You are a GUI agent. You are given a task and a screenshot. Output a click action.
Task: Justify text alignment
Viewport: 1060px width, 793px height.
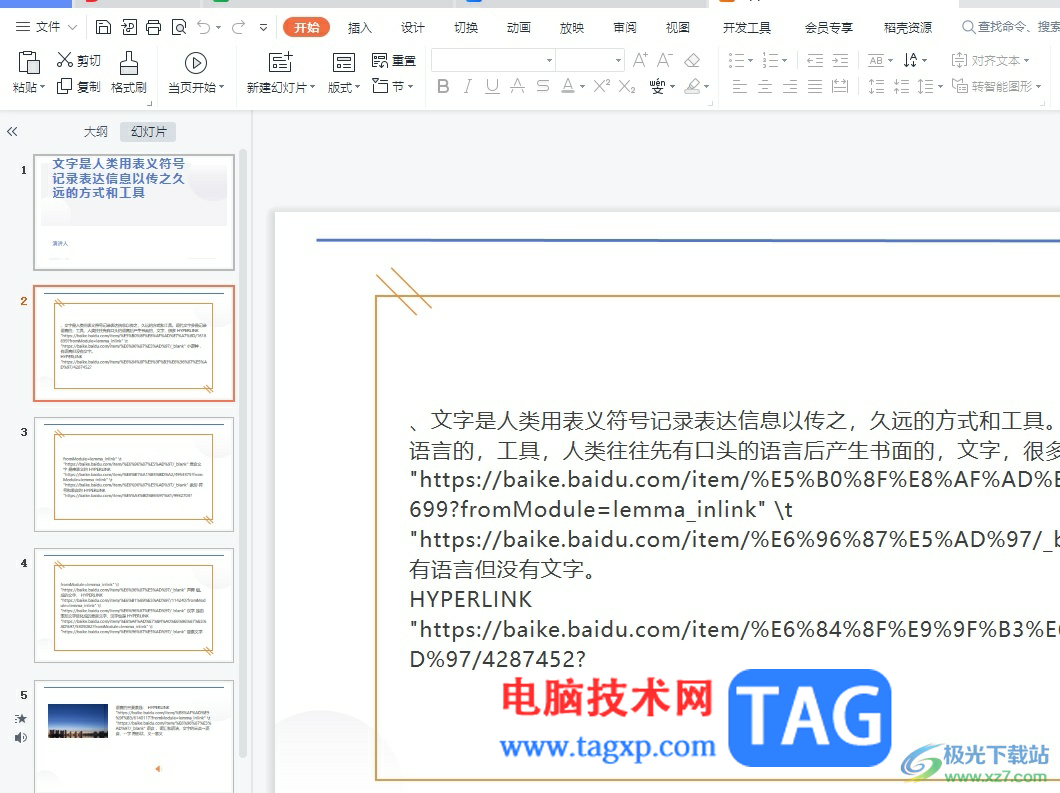click(815, 86)
